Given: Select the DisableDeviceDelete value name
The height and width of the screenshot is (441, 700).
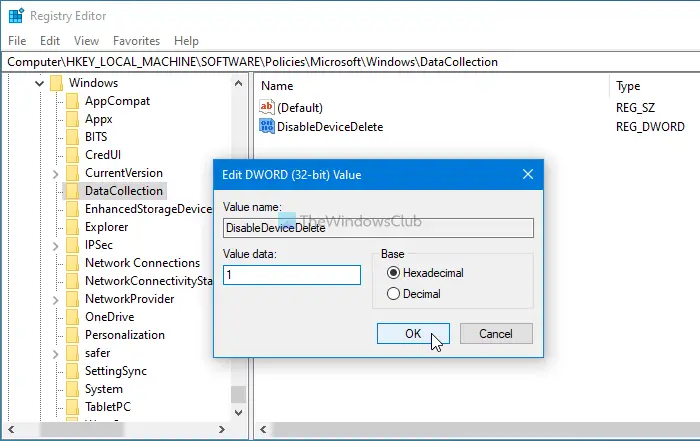Looking at the screenshot, I should 330,127.
